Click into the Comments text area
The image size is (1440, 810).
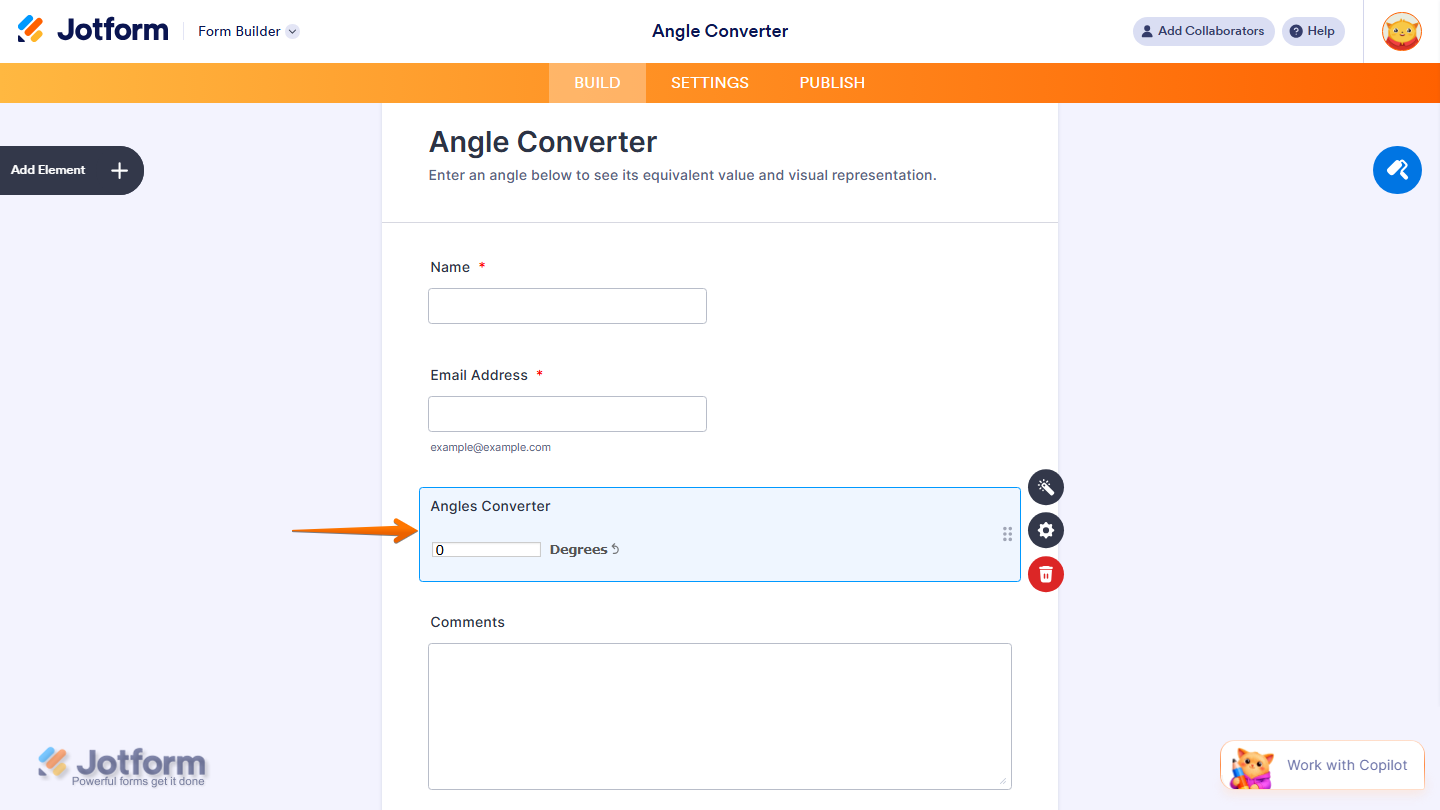pos(720,716)
